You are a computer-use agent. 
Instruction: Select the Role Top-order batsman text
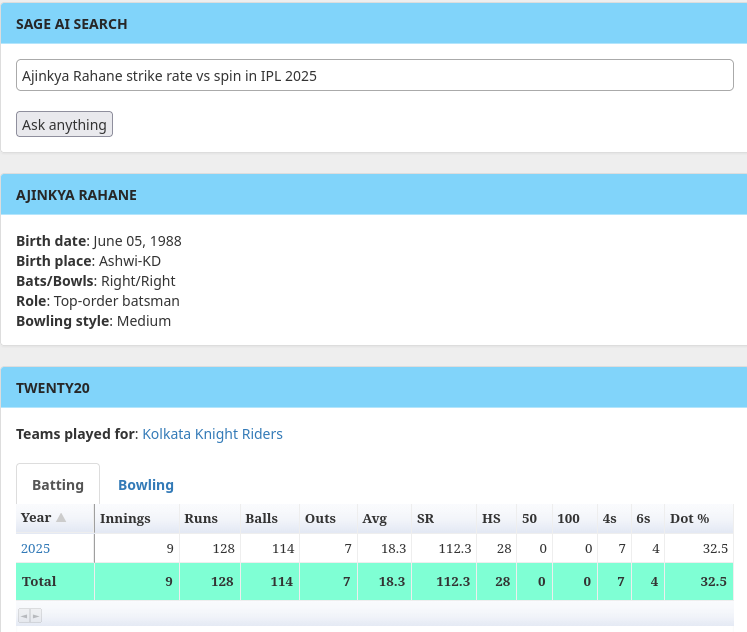(98, 301)
